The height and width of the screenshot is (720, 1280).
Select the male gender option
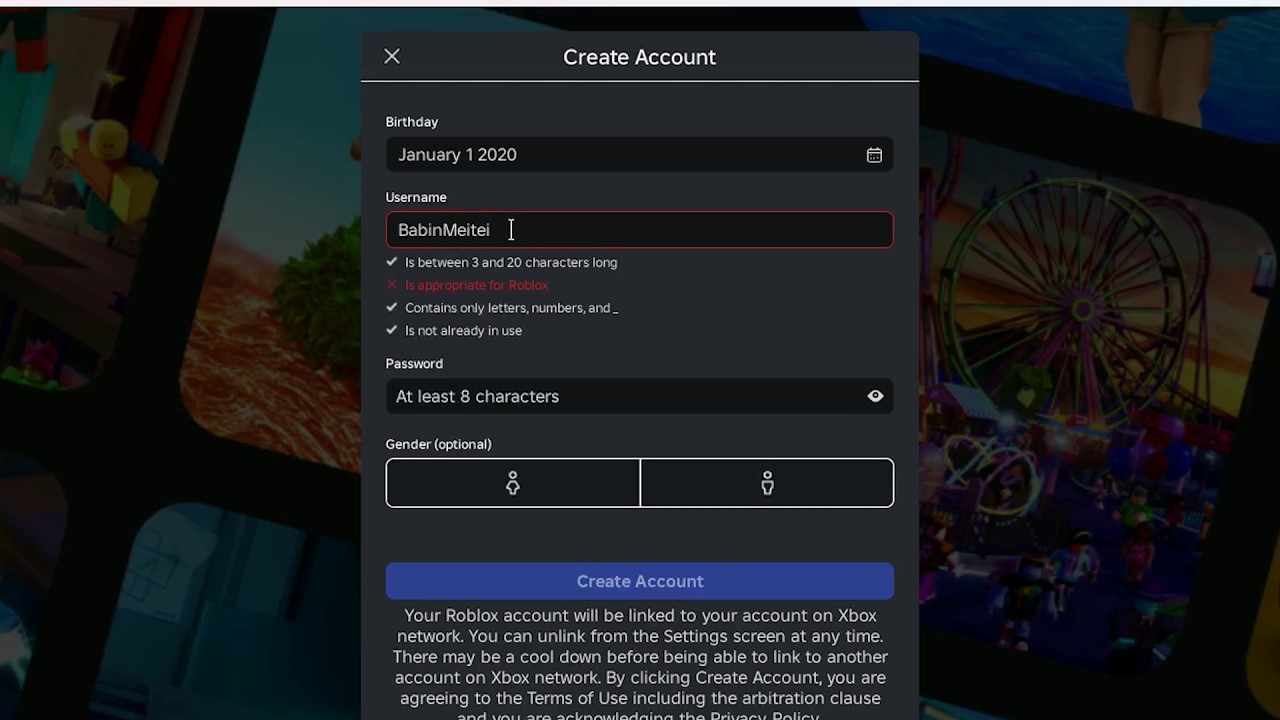point(767,483)
